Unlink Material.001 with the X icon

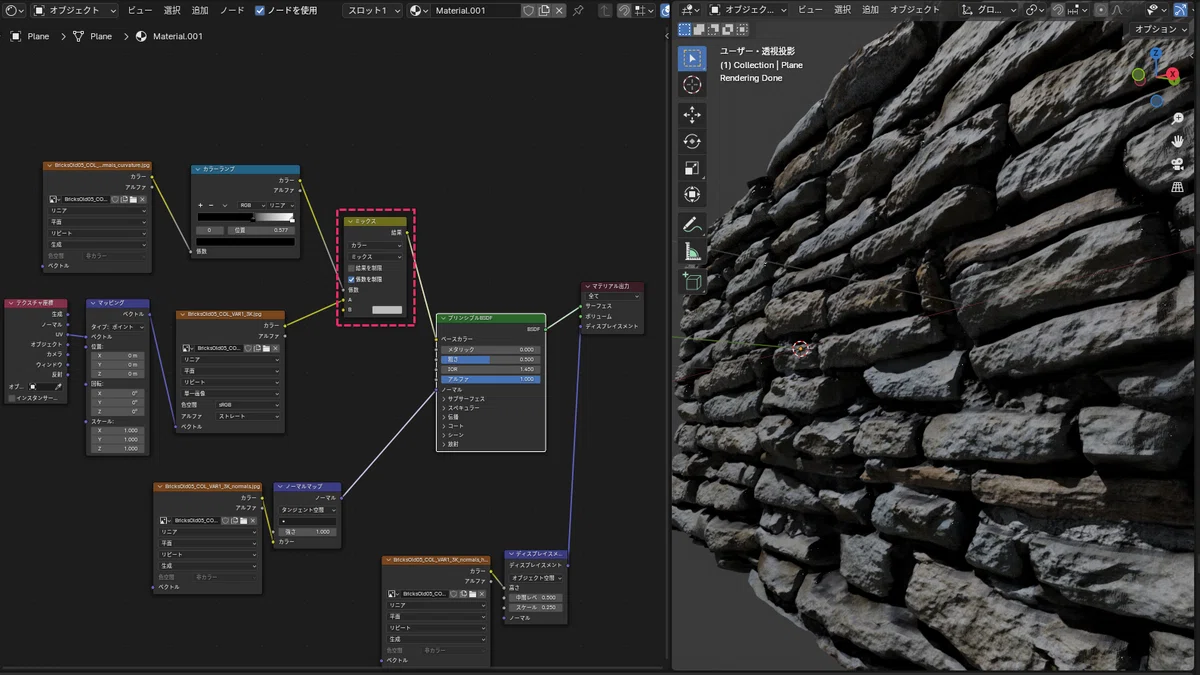click(x=560, y=10)
